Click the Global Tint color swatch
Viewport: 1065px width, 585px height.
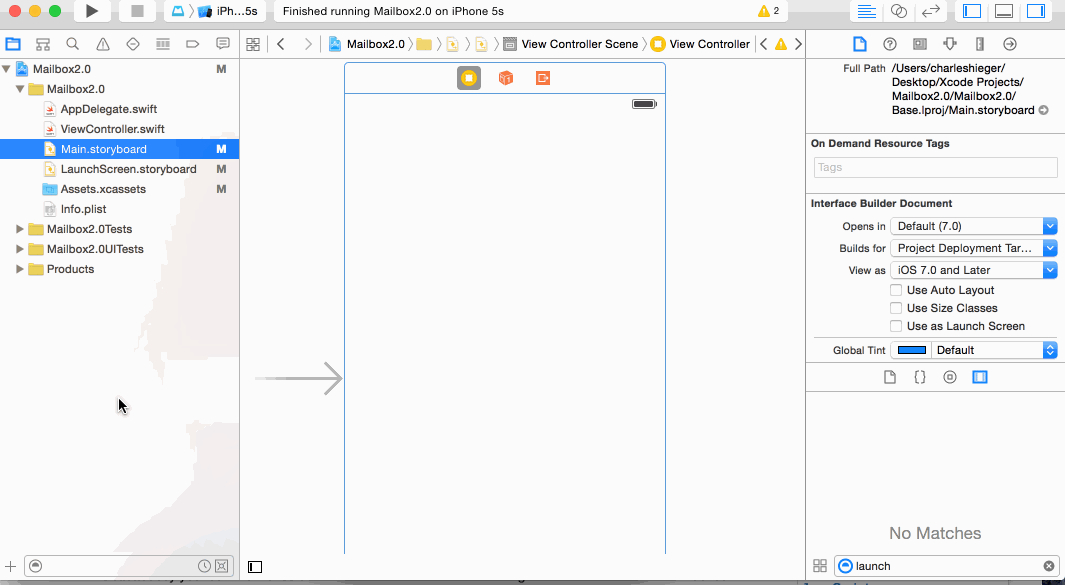point(911,349)
